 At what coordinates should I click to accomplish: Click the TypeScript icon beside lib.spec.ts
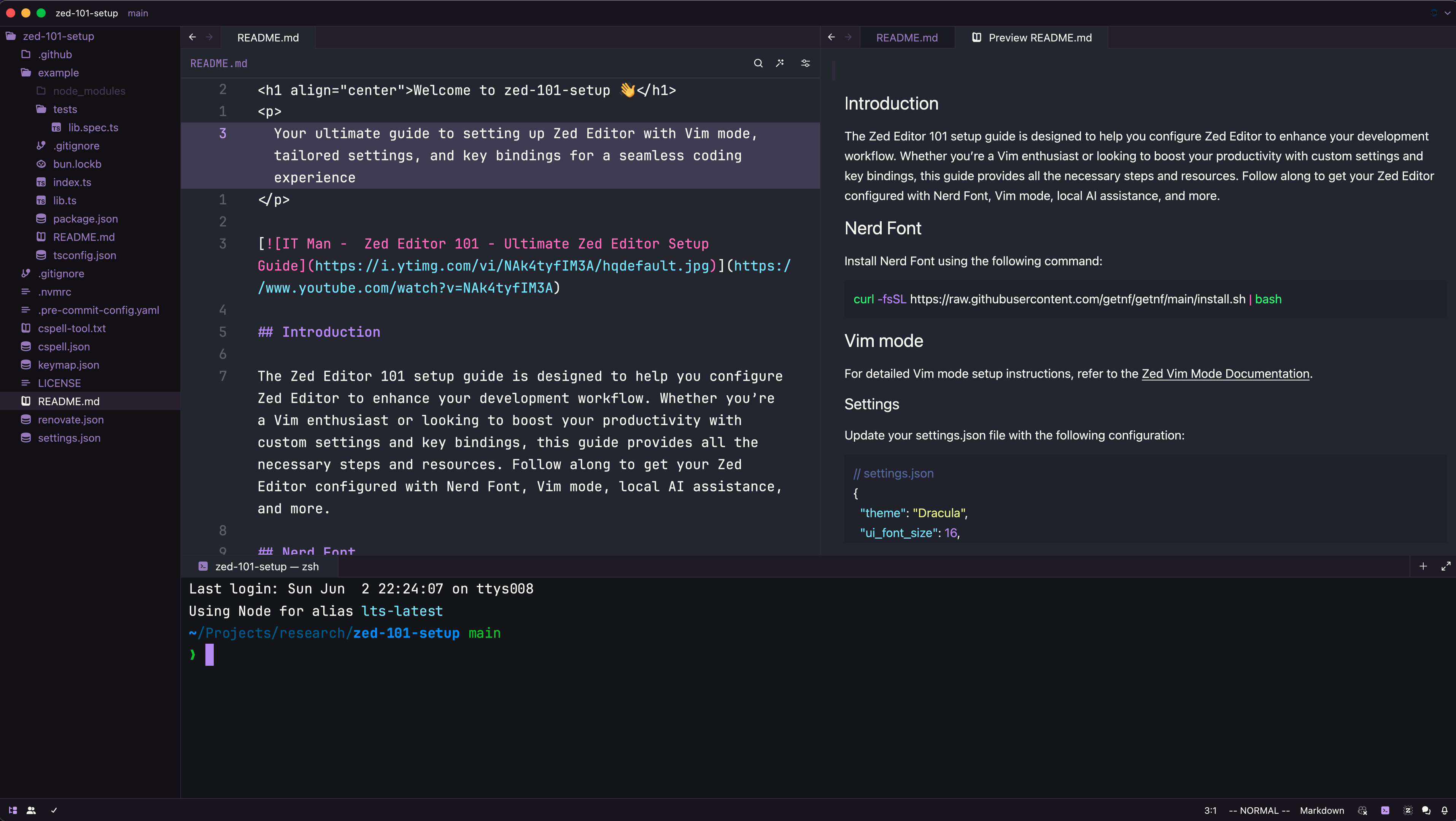[x=57, y=128]
